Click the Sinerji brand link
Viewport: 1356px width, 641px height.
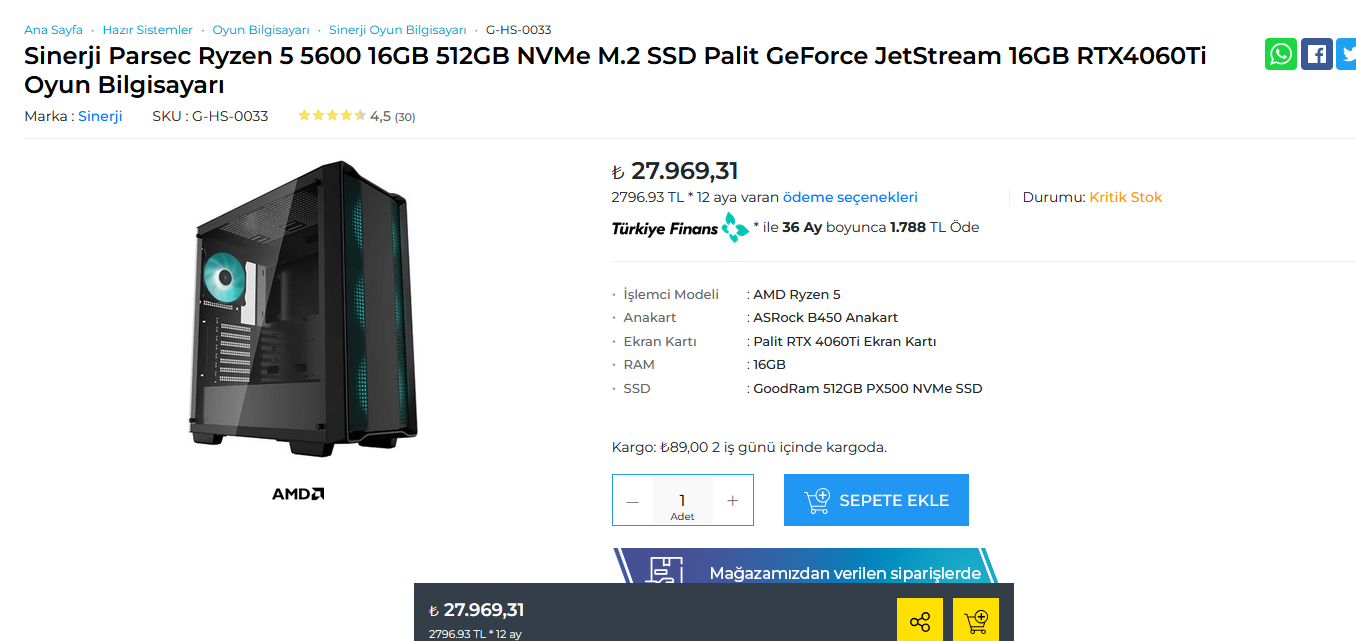tap(100, 116)
